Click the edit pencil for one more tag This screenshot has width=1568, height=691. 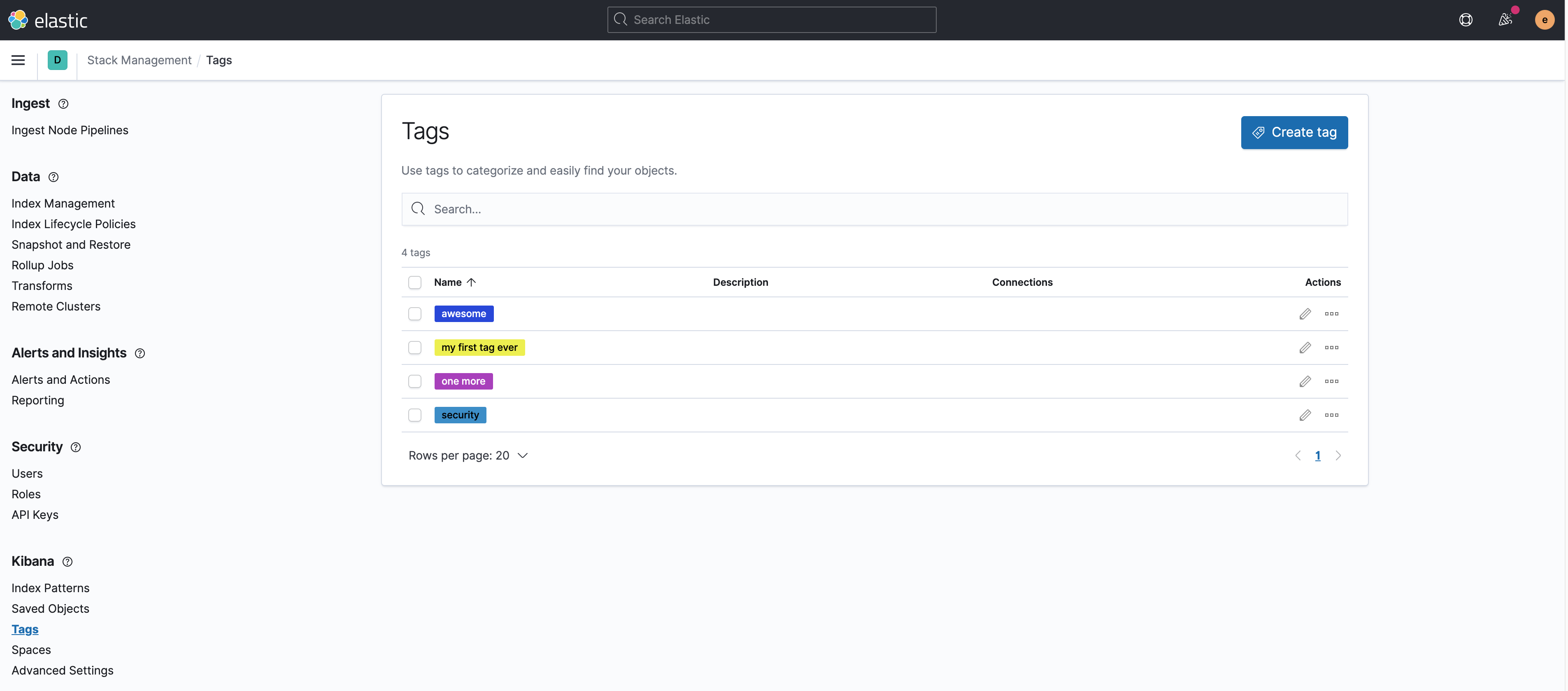point(1305,382)
